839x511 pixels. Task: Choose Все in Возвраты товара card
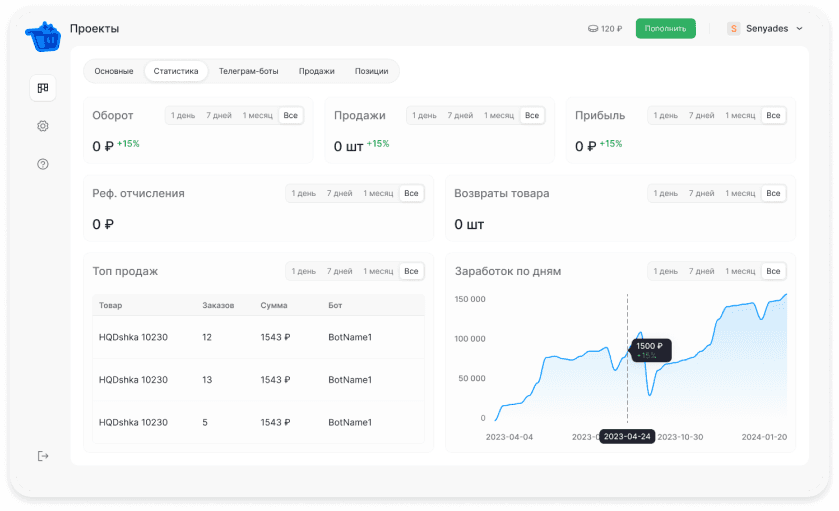point(773,193)
